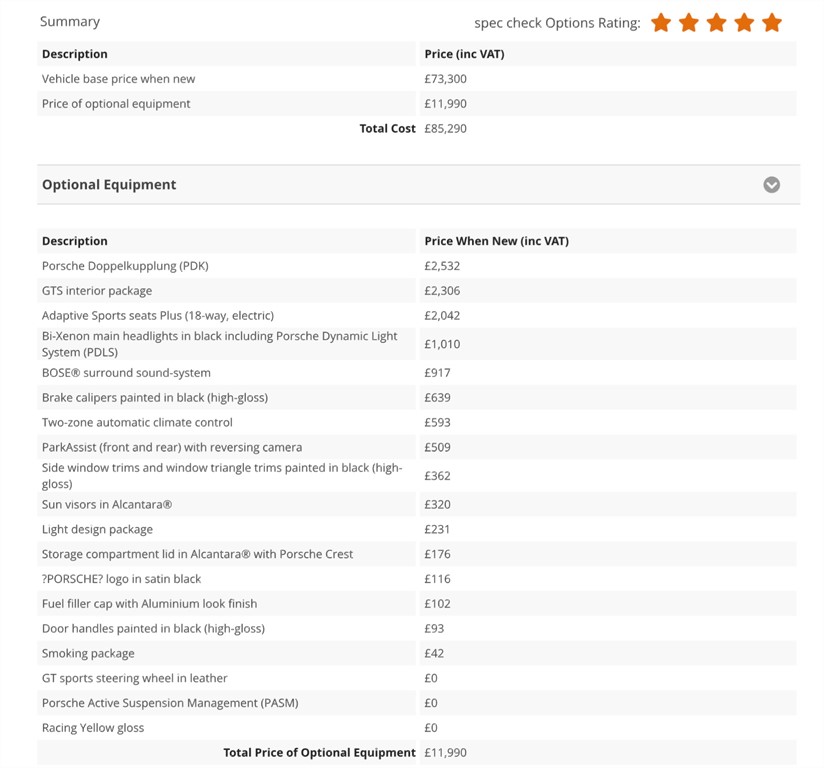Viewport: 824px width, 768px height.
Task: Click the second orange rating star
Action: click(689, 22)
